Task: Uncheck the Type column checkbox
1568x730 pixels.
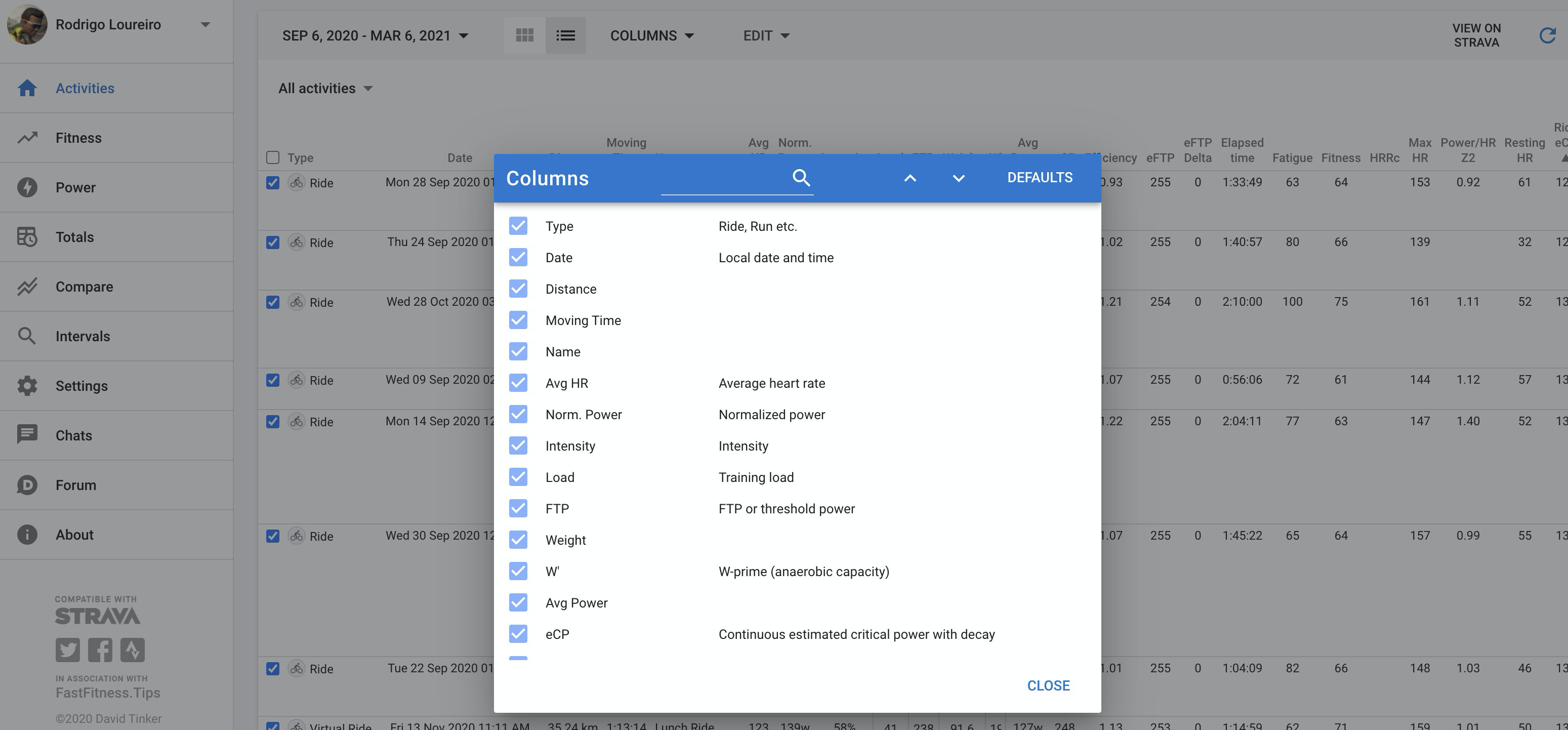Action: [x=518, y=226]
